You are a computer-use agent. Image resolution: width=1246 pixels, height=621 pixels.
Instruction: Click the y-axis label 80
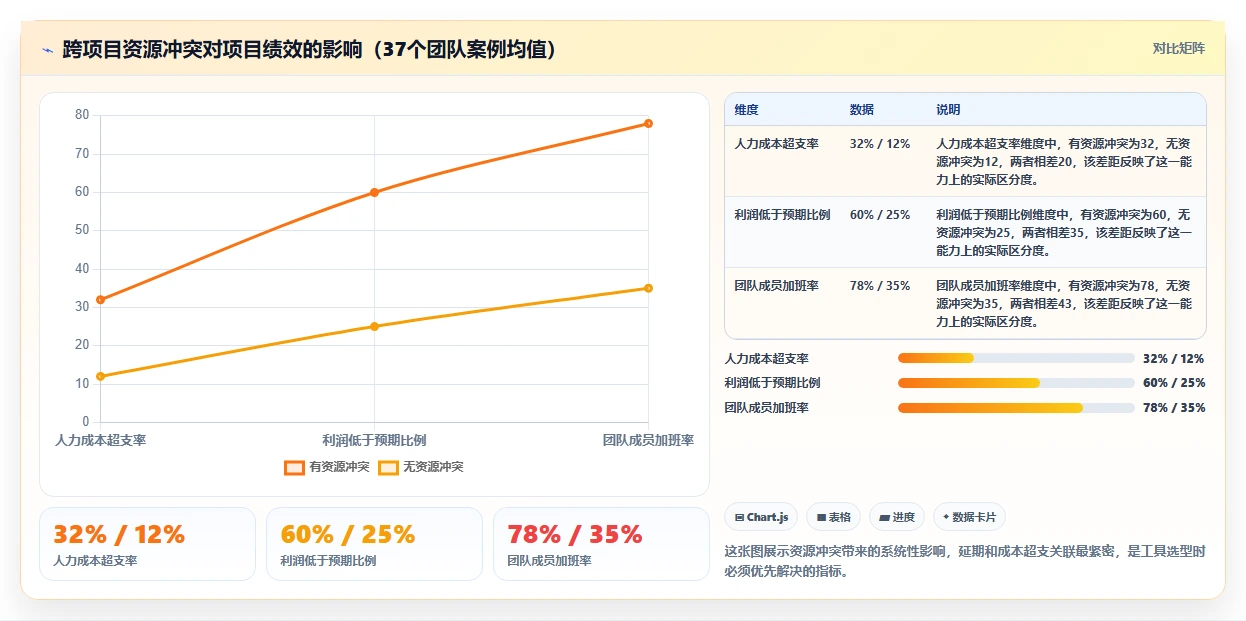coord(82,115)
